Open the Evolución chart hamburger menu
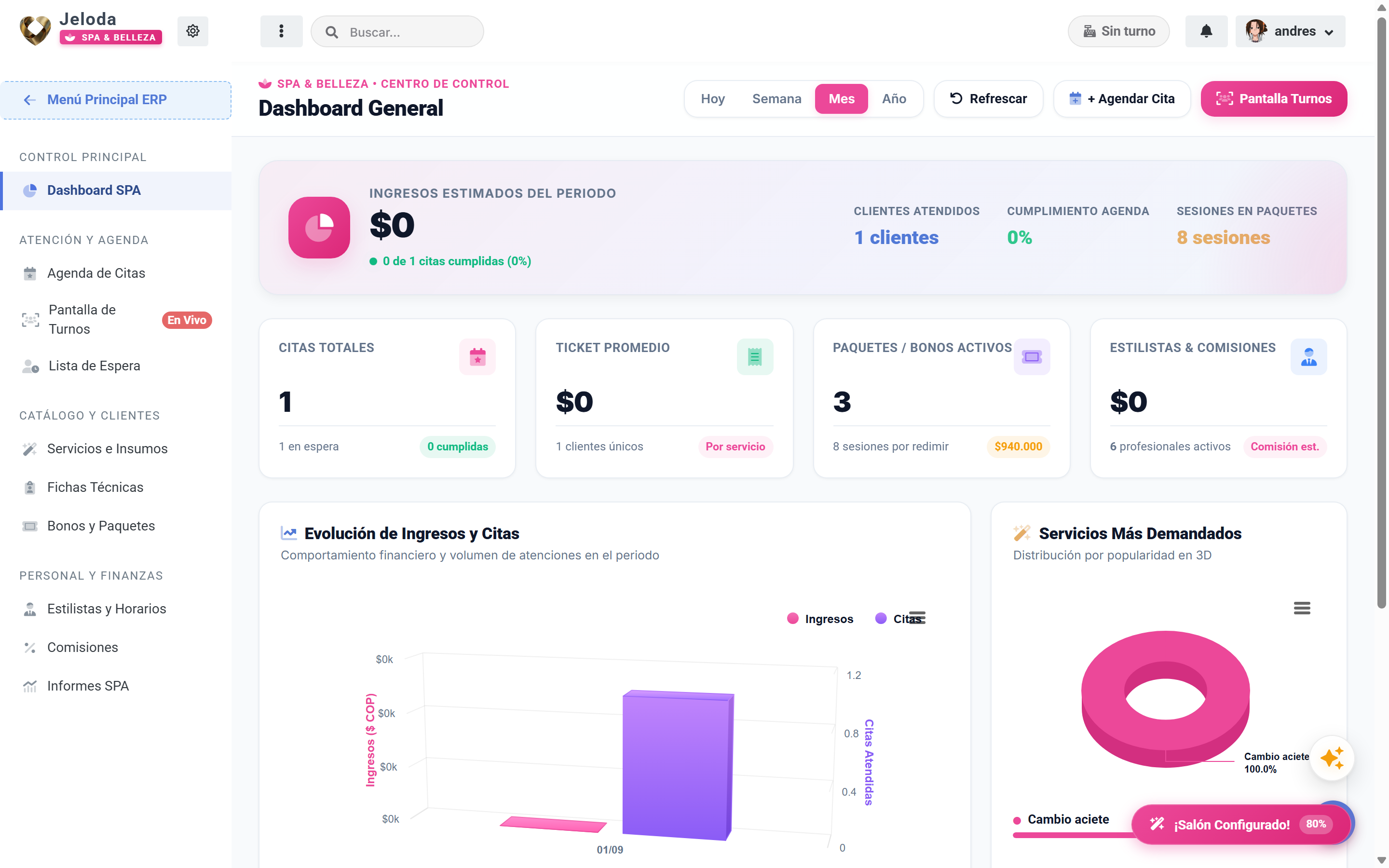The image size is (1389, 868). (917, 618)
